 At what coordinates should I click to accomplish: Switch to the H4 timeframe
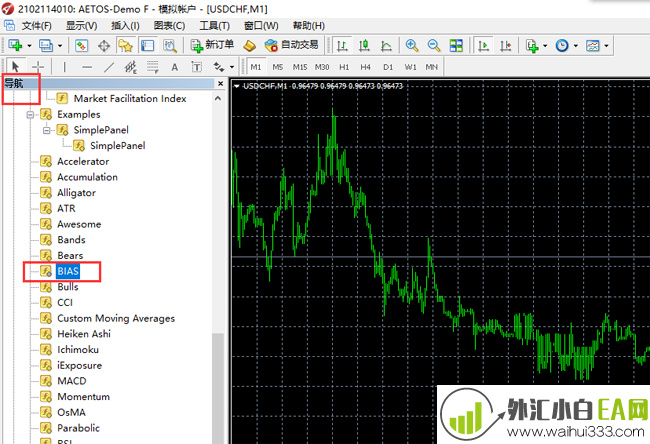pos(366,67)
